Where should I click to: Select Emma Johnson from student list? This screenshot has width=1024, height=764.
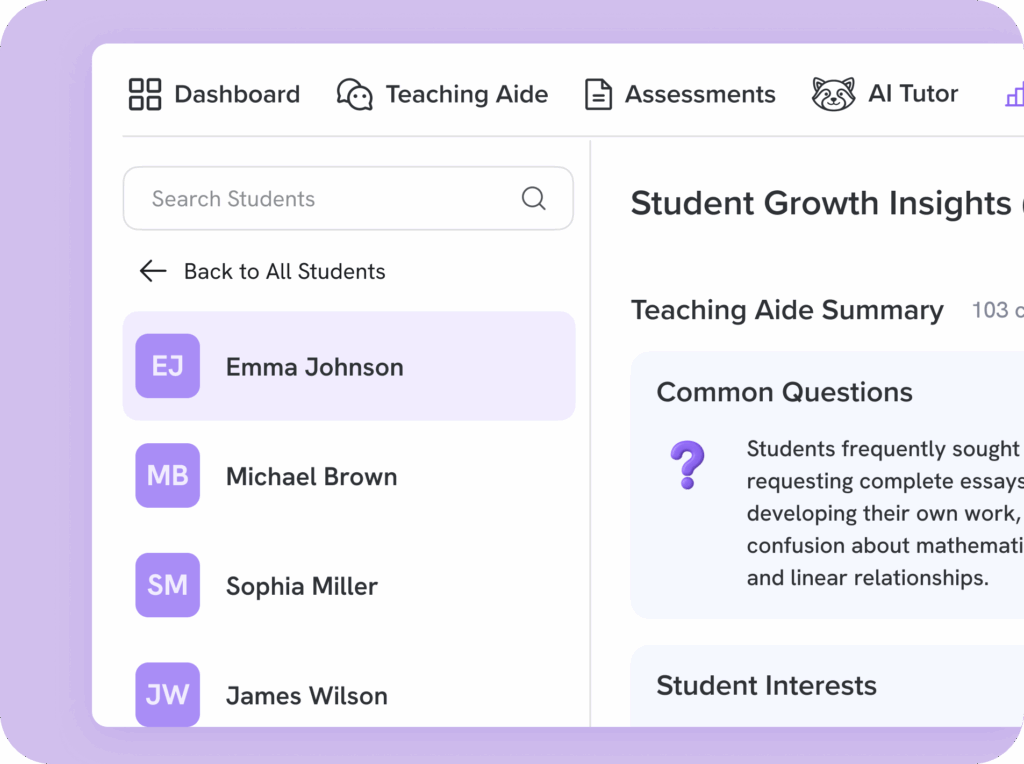click(314, 367)
